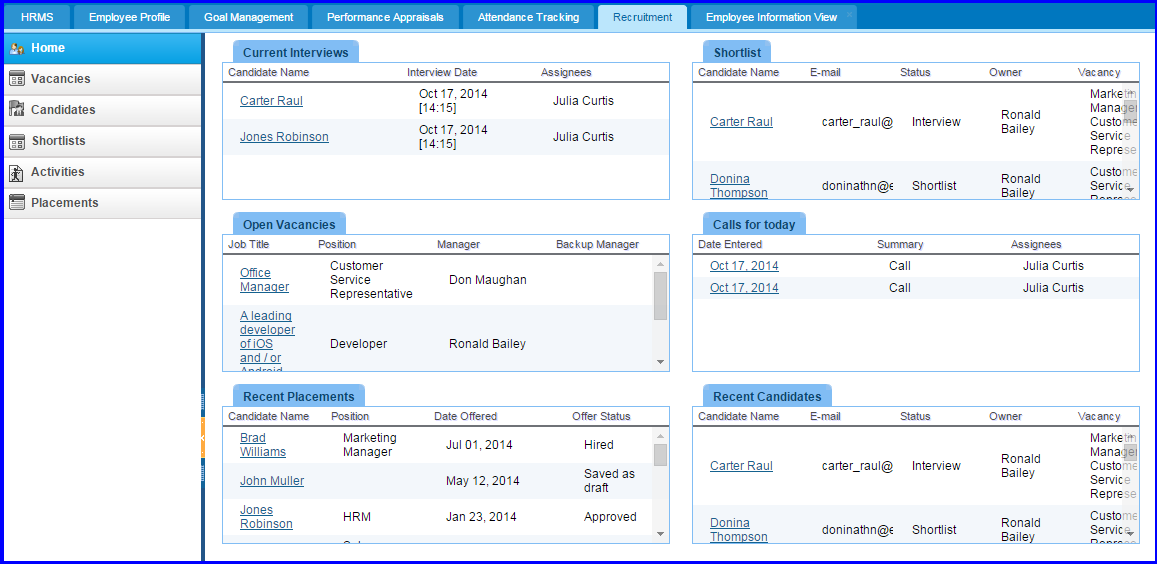Viewport: 1157px width, 564px height.
Task: Go to the Goal Management tab
Action: [248, 17]
